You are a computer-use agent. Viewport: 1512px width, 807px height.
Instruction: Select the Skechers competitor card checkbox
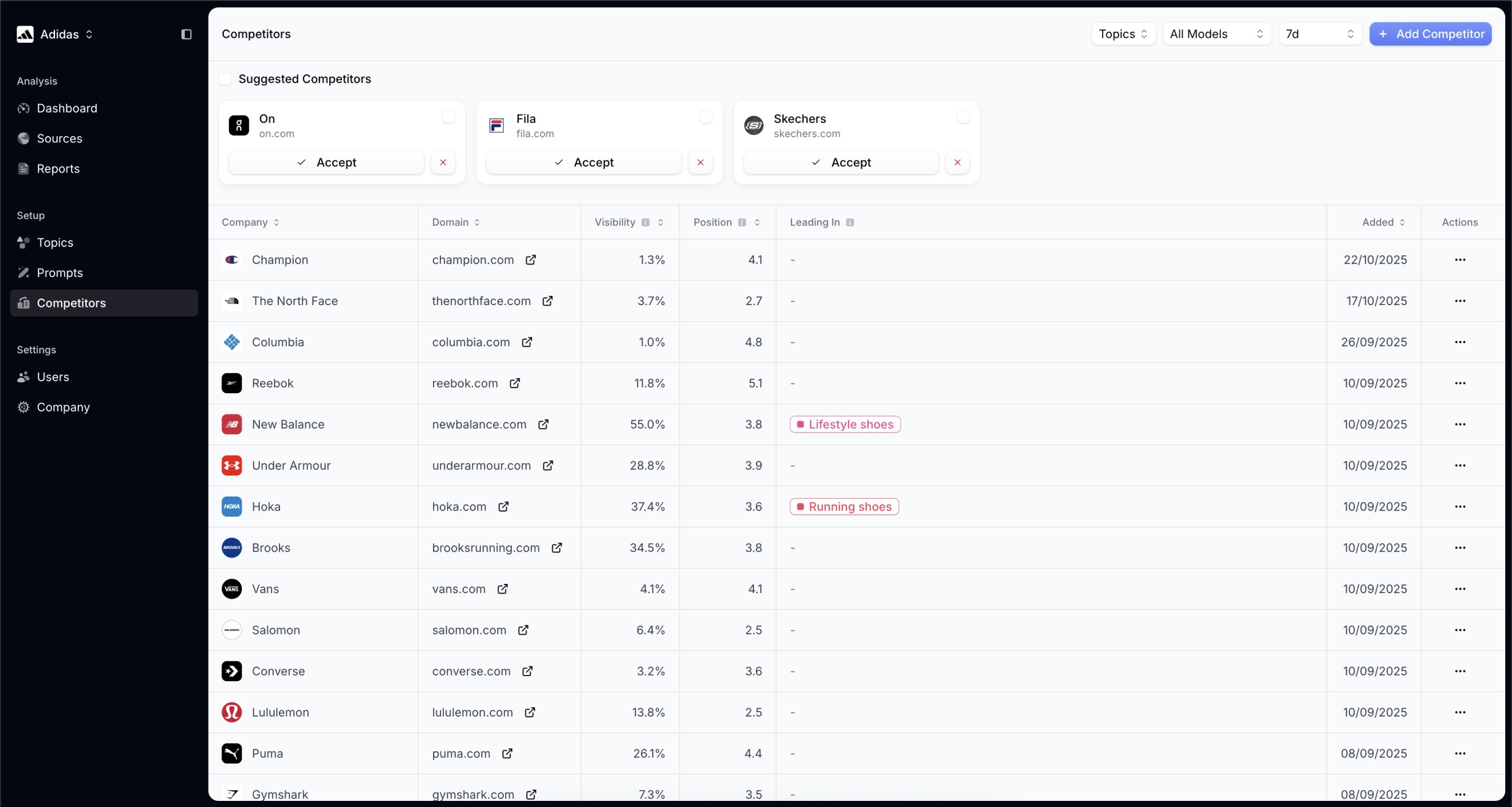(963, 117)
